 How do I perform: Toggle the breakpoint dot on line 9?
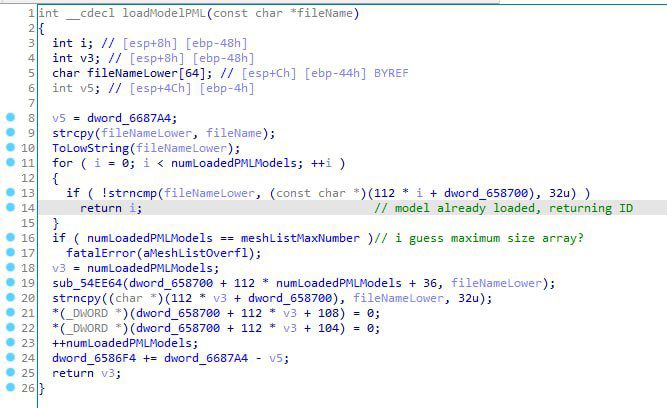click(11, 132)
